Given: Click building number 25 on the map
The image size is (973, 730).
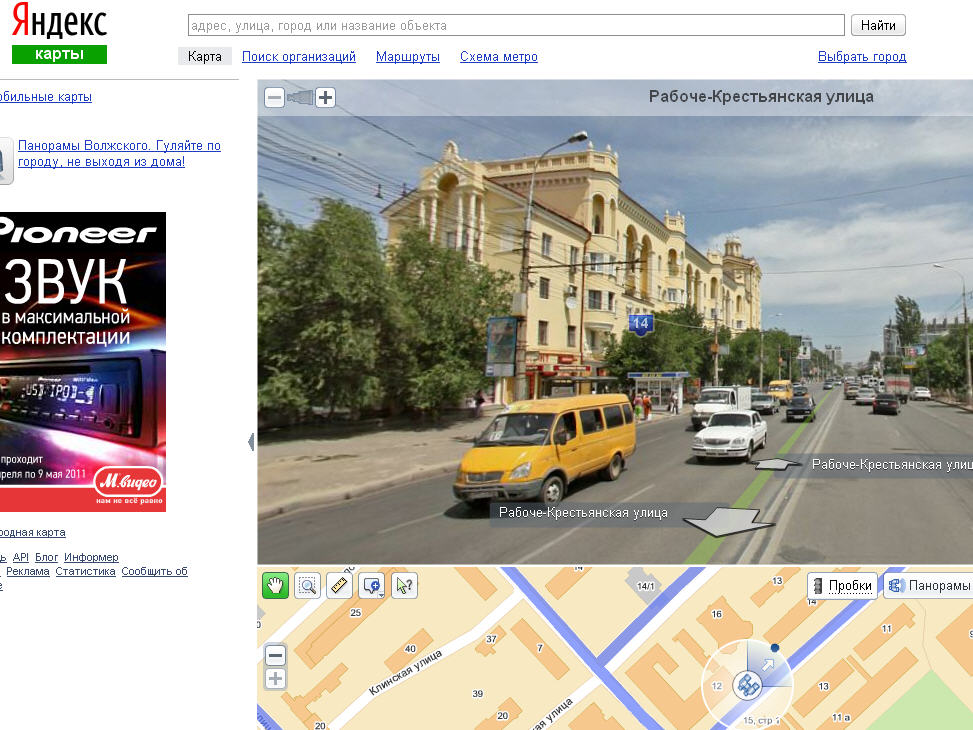Looking at the screenshot, I should pos(356,613).
